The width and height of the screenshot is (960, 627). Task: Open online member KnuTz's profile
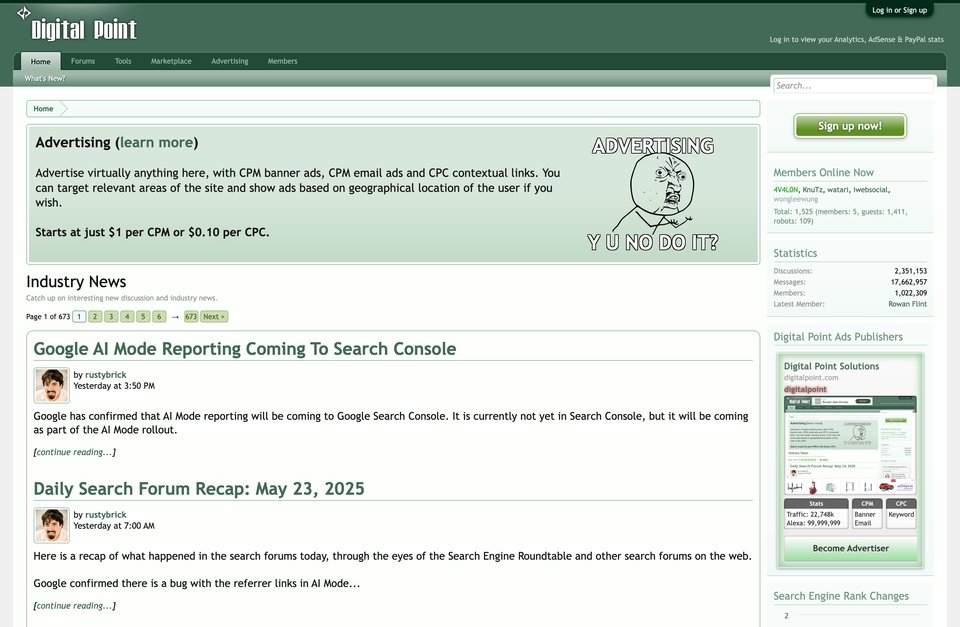click(812, 190)
